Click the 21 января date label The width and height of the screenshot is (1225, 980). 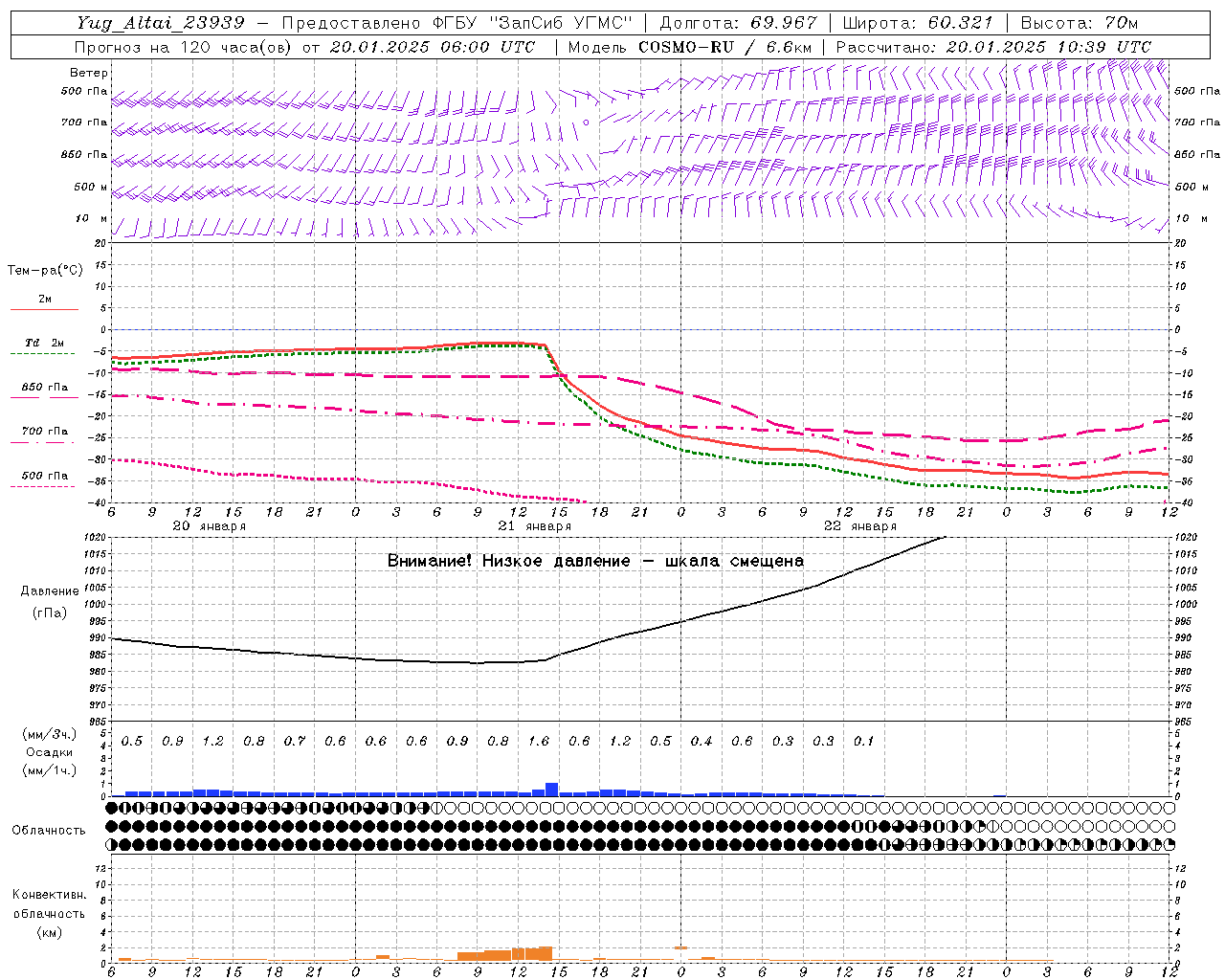pos(535,526)
